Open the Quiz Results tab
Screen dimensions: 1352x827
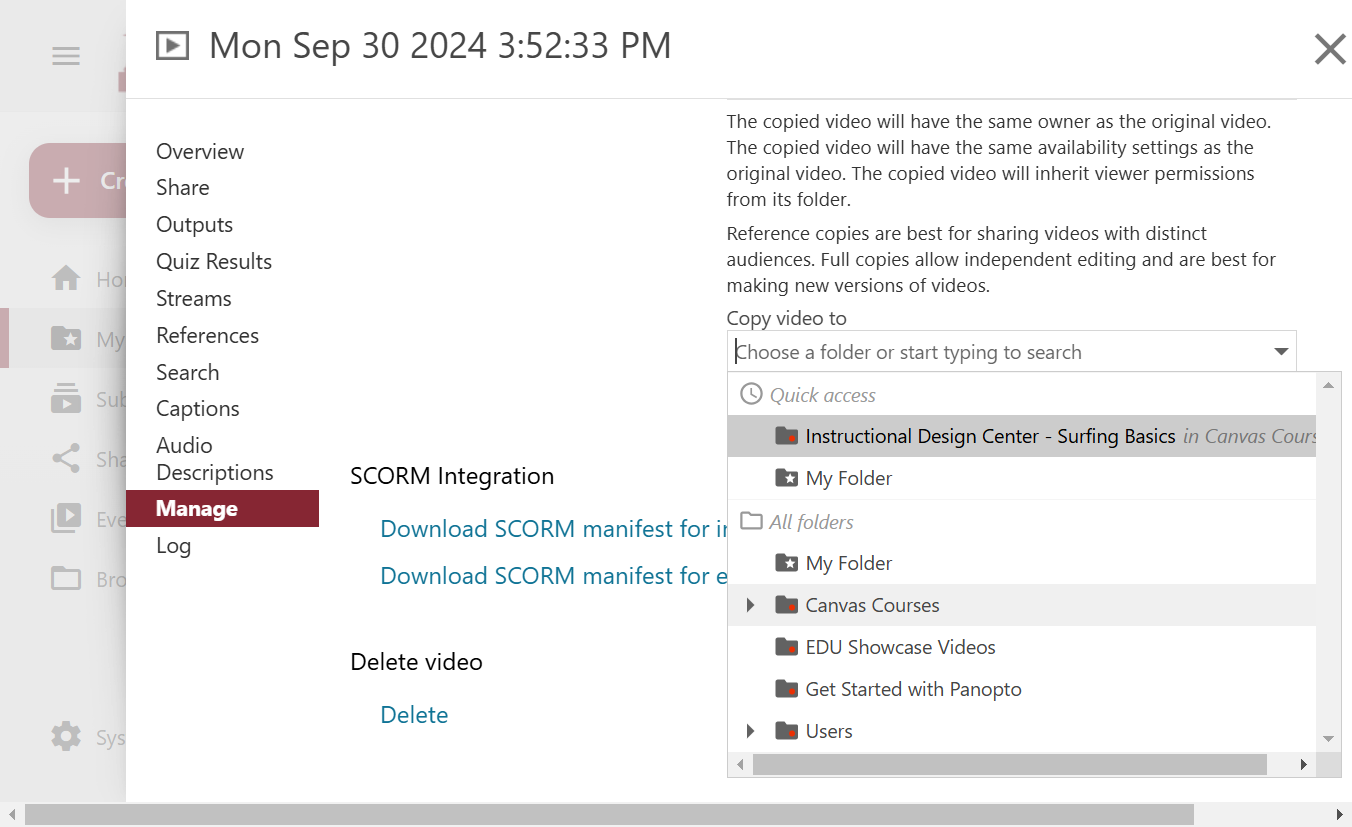point(214,261)
